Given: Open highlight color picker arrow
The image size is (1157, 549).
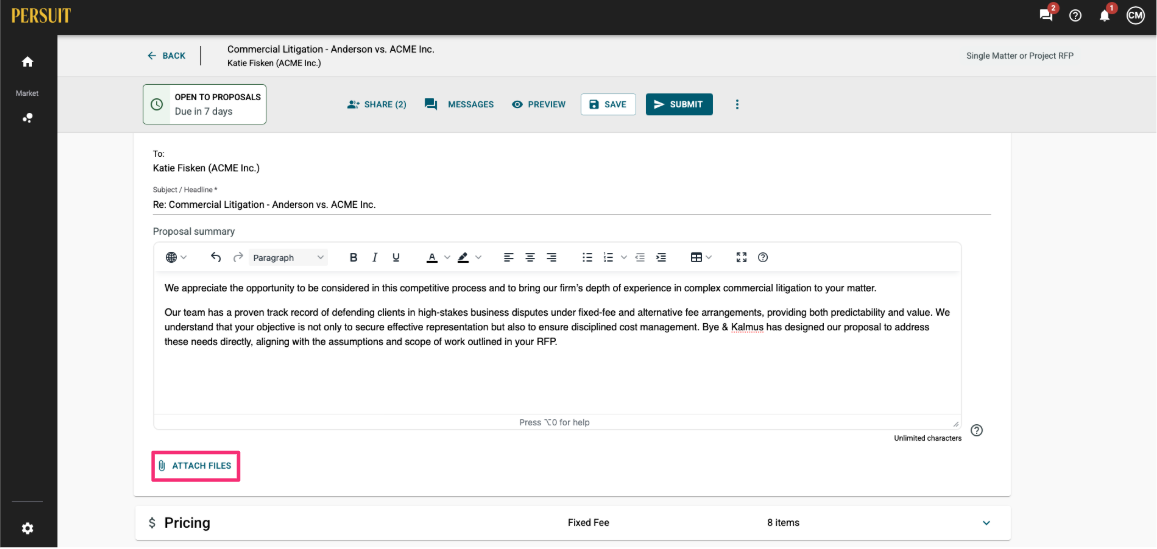Looking at the screenshot, I should pos(478,258).
